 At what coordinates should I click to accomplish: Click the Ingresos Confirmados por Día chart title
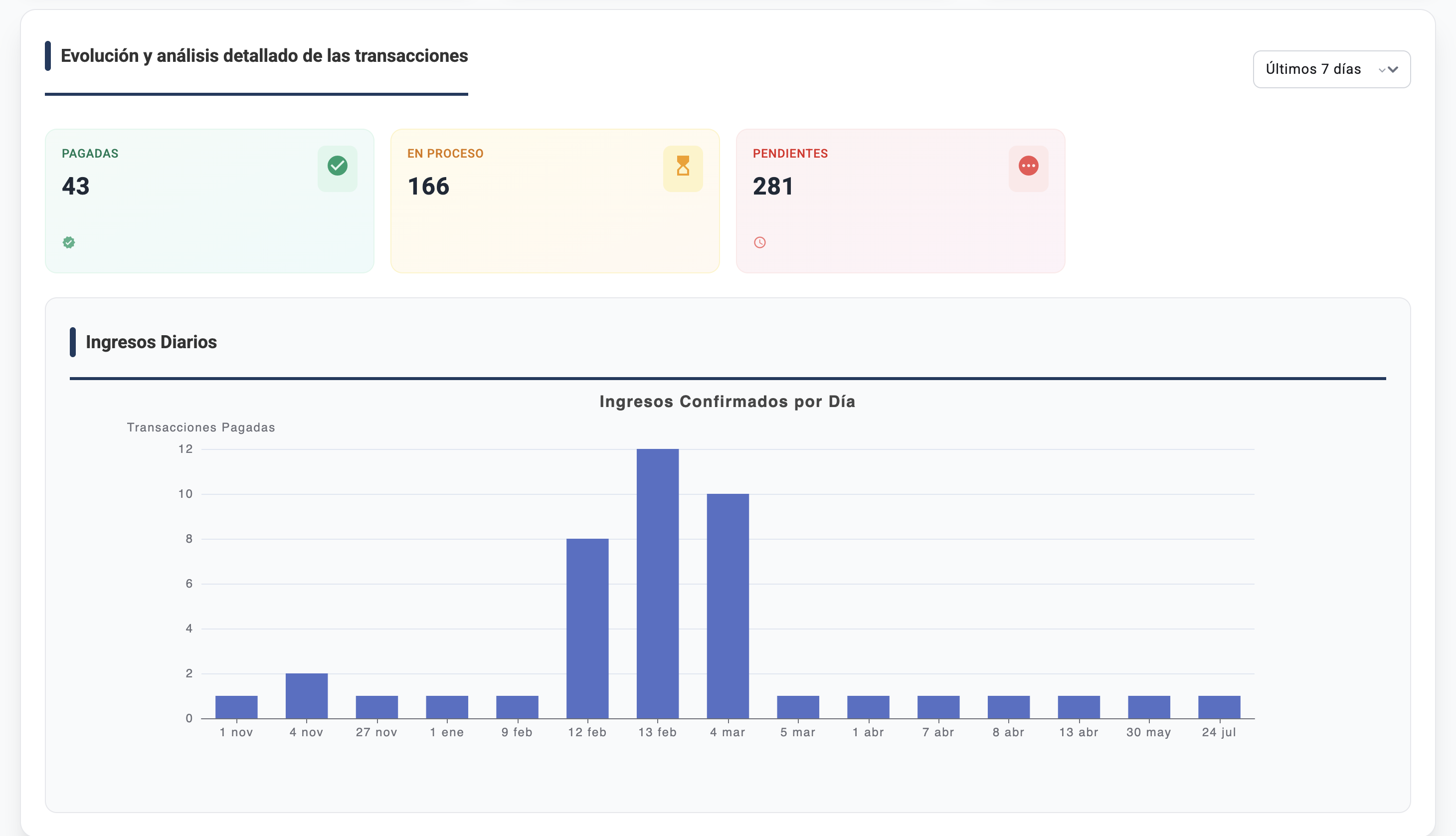[727, 402]
